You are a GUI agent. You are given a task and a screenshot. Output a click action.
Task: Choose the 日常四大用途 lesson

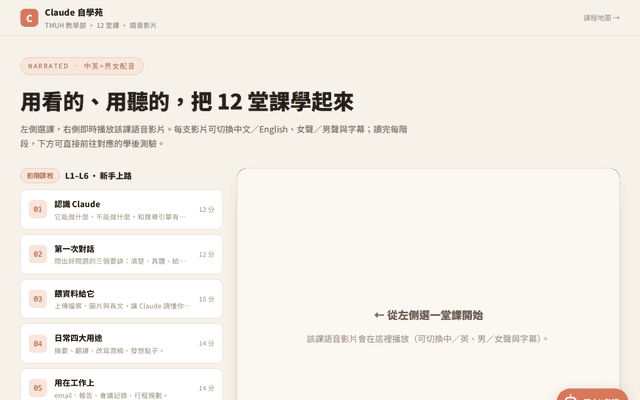[122, 344]
